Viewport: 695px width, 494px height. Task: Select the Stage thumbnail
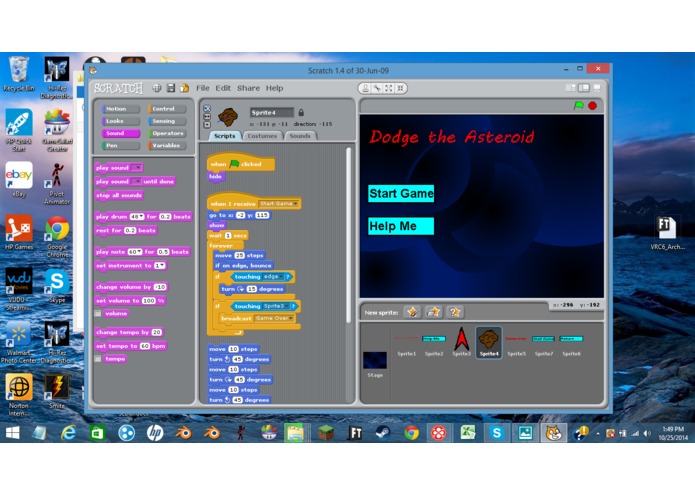pos(375,364)
